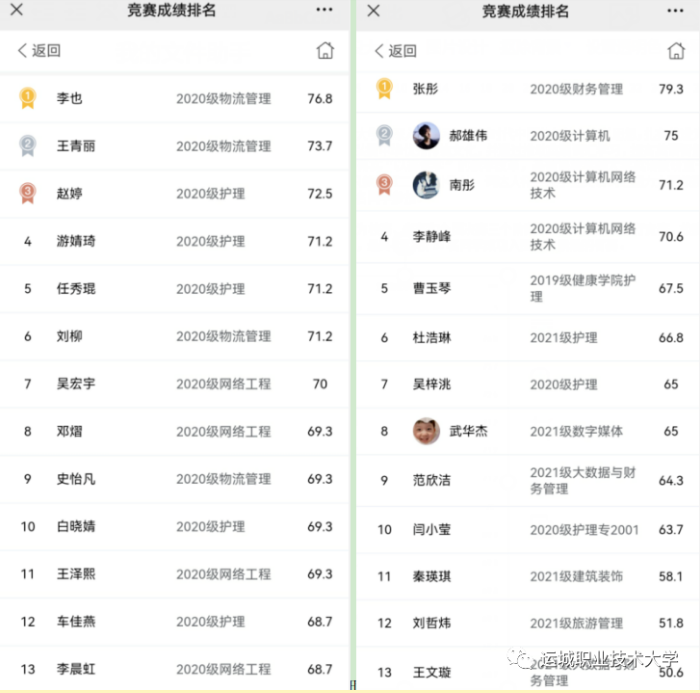Go back using 返回 in left panel

click(x=39, y=50)
